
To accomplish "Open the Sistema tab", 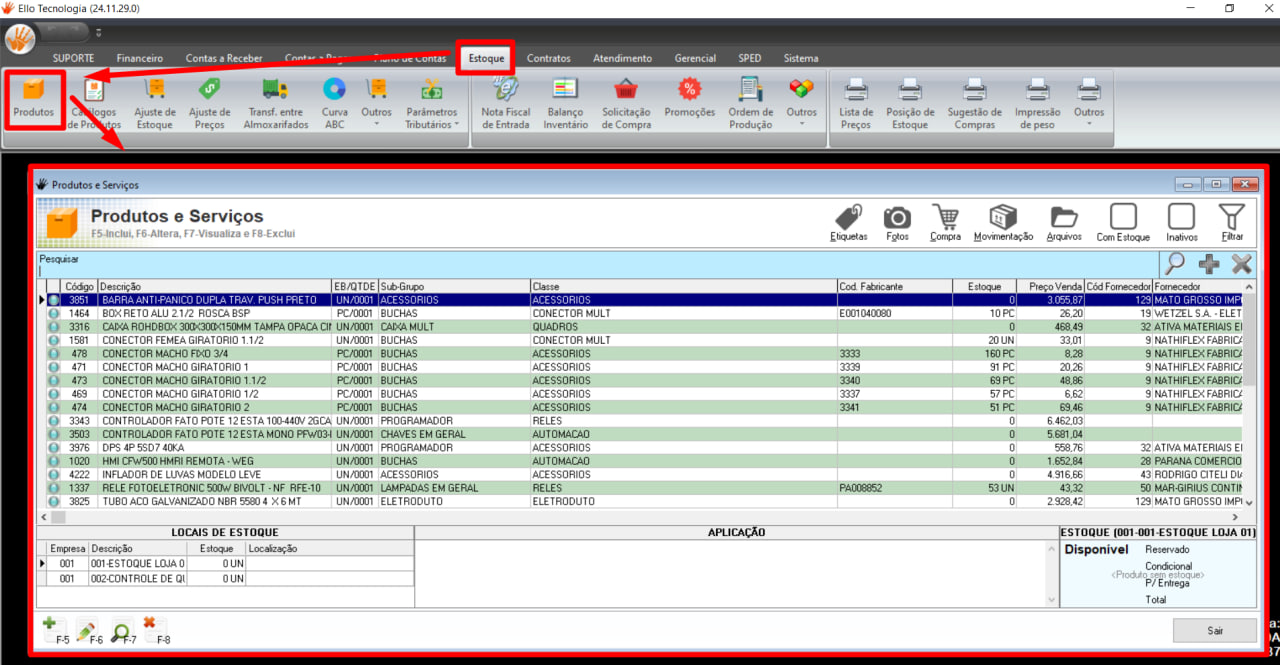I will click(x=801, y=58).
